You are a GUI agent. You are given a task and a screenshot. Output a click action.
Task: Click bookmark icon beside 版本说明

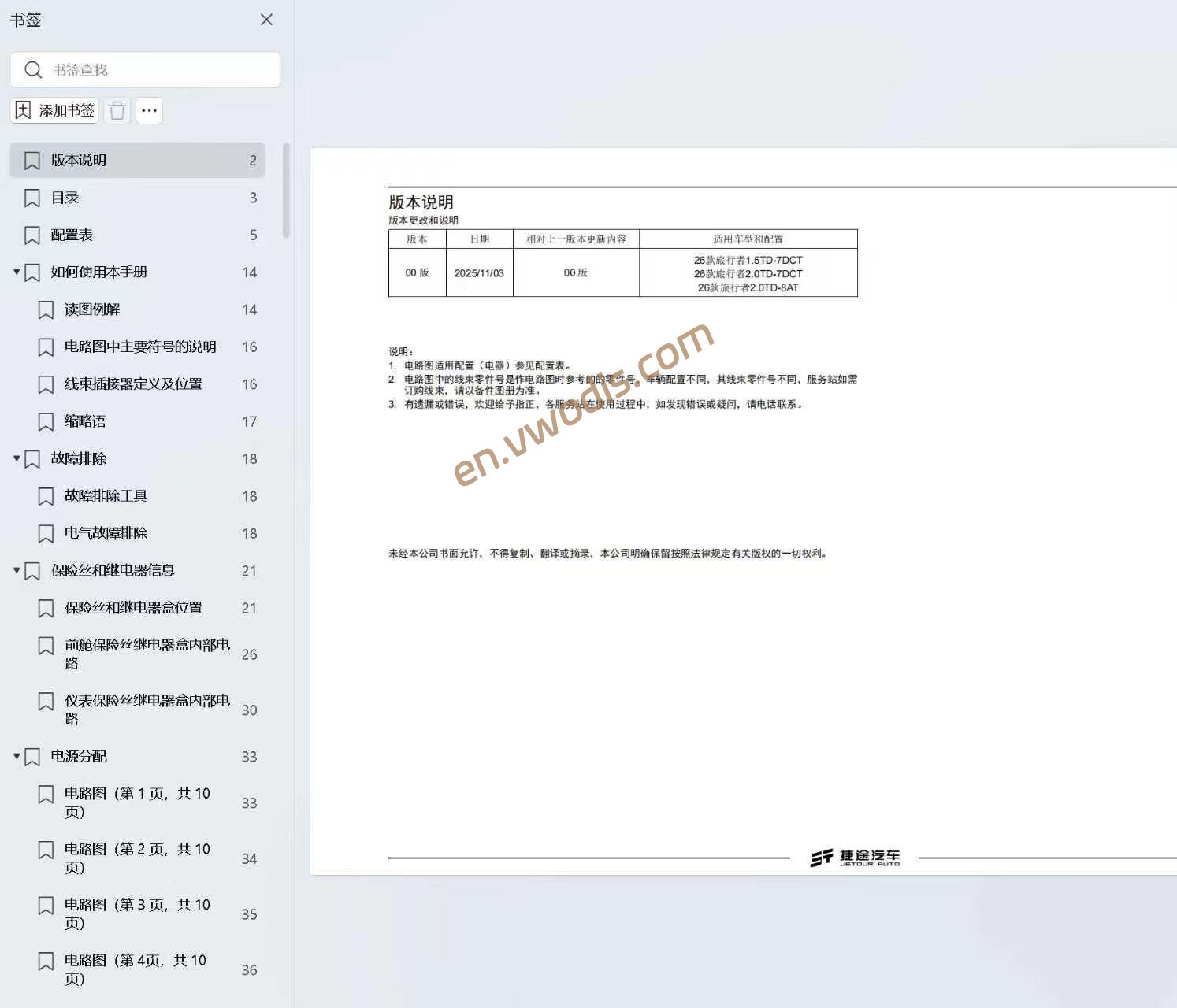coord(32,161)
